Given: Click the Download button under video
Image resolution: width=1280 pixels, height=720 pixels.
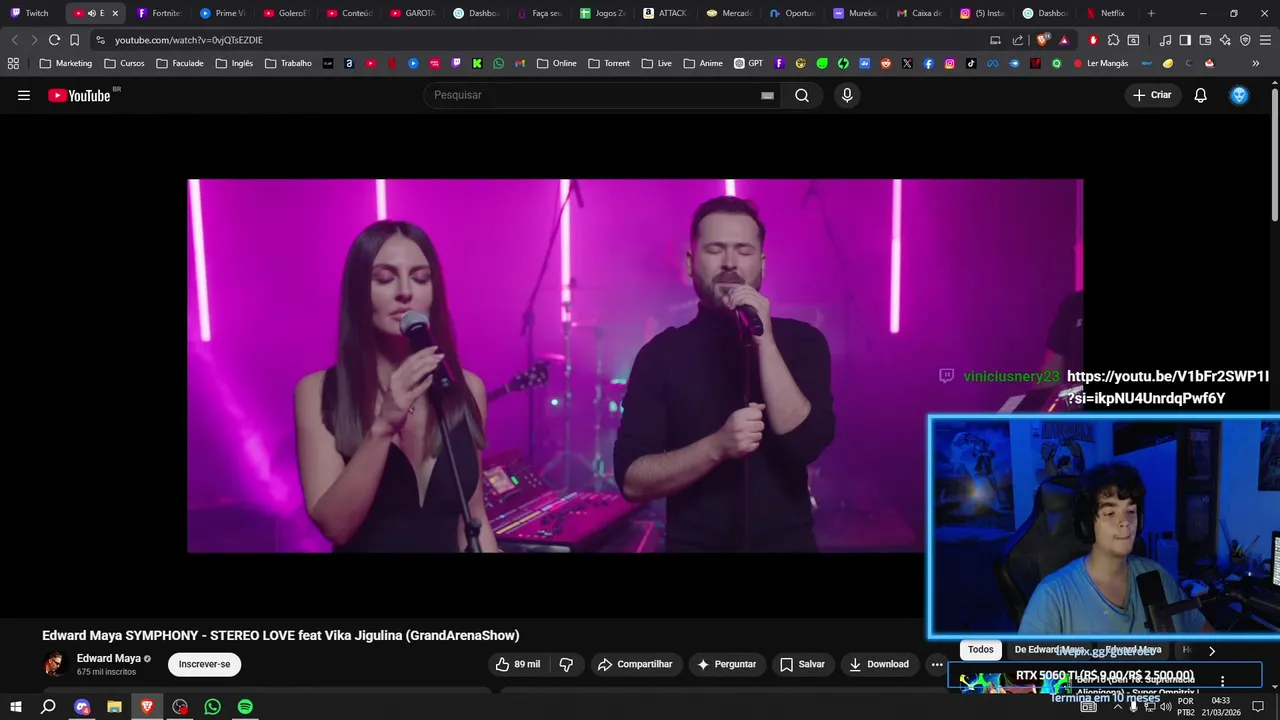Looking at the screenshot, I should (x=878, y=664).
